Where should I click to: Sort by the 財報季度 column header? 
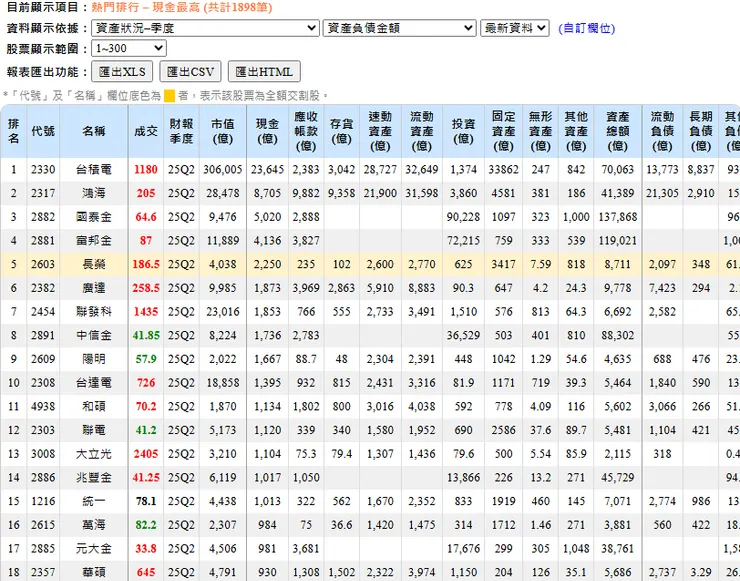pos(181,131)
